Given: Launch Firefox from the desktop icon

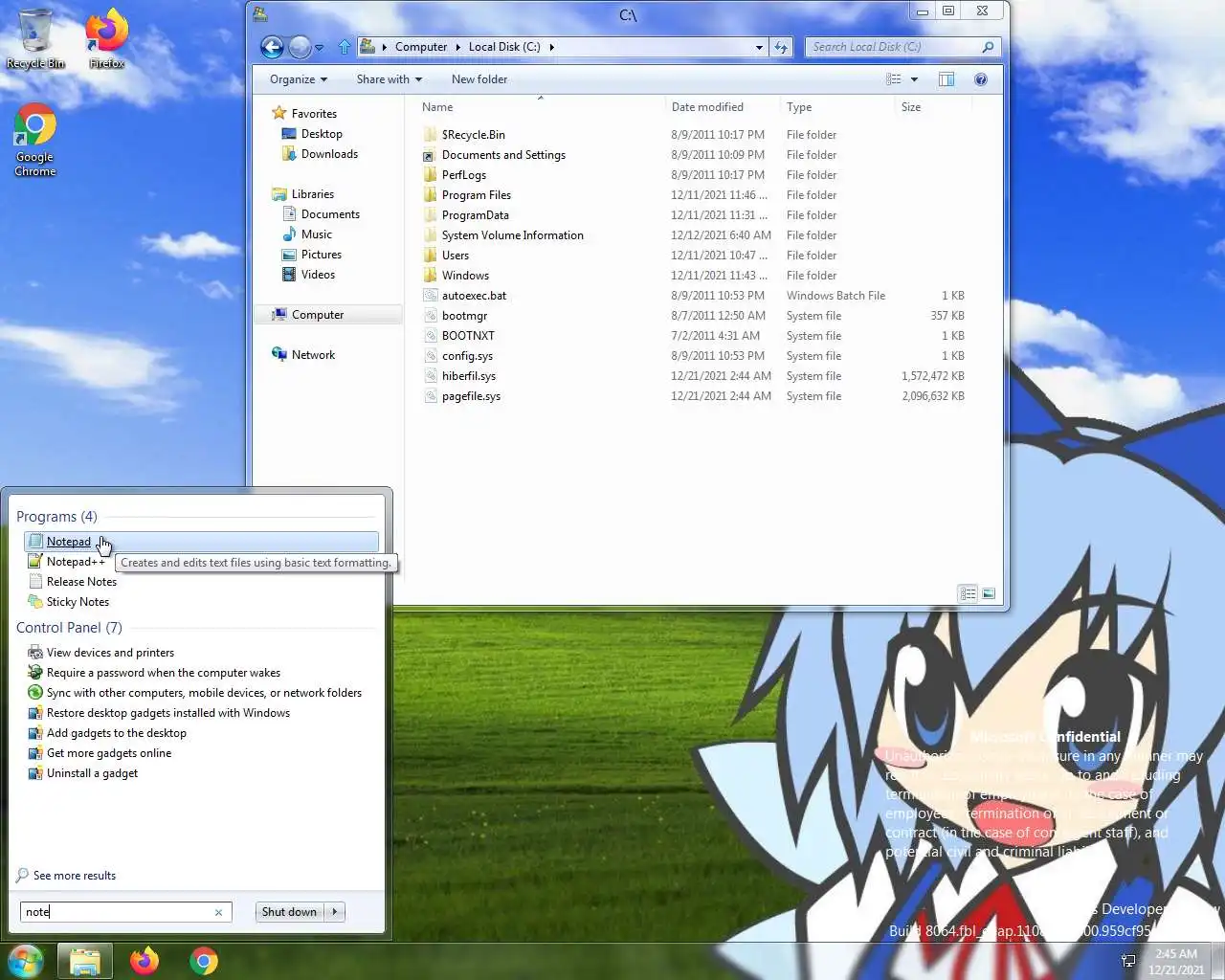Looking at the screenshot, I should point(106,38).
